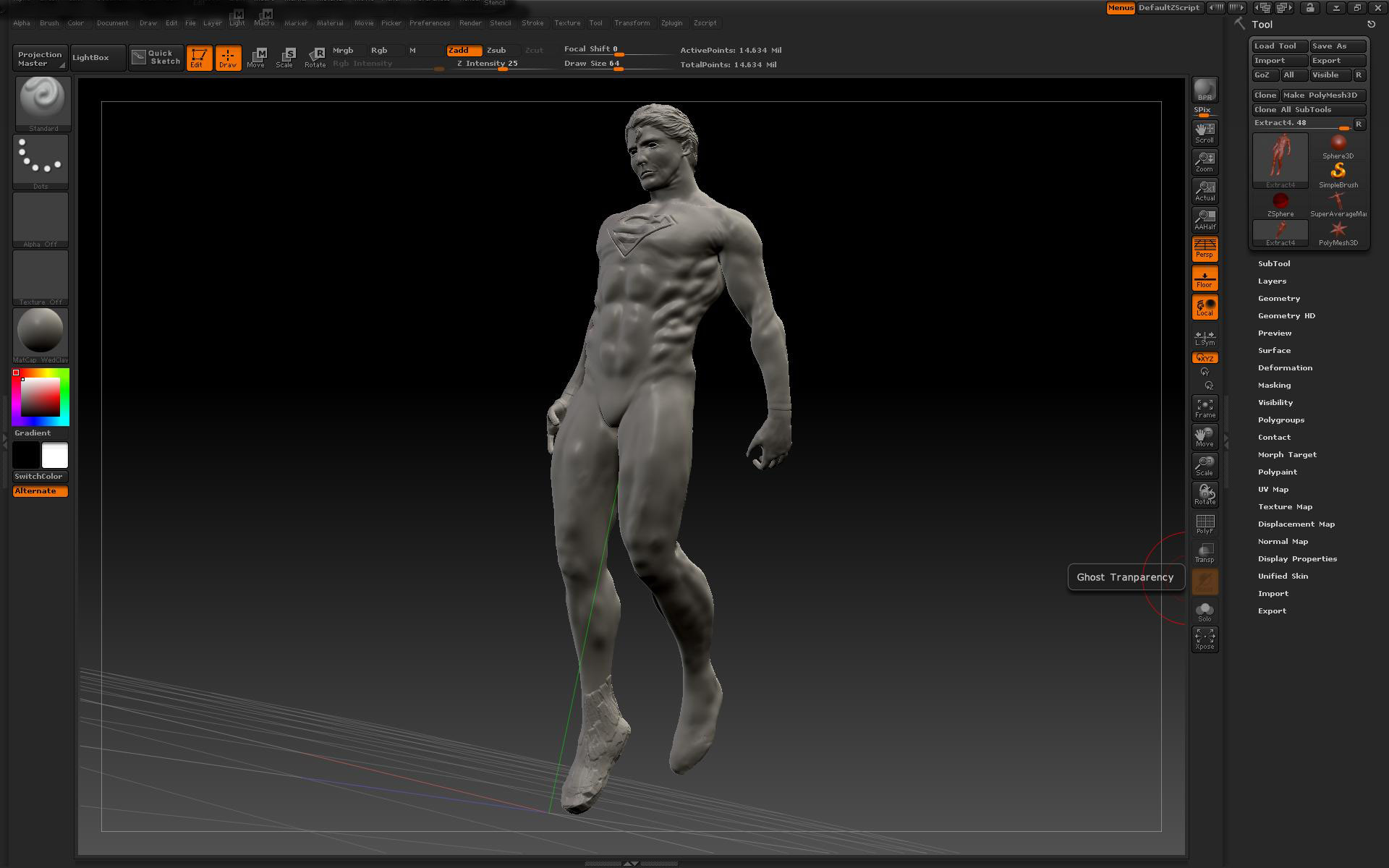The height and width of the screenshot is (868, 1389).
Task: Expand the Morph Target section
Action: pos(1287,454)
